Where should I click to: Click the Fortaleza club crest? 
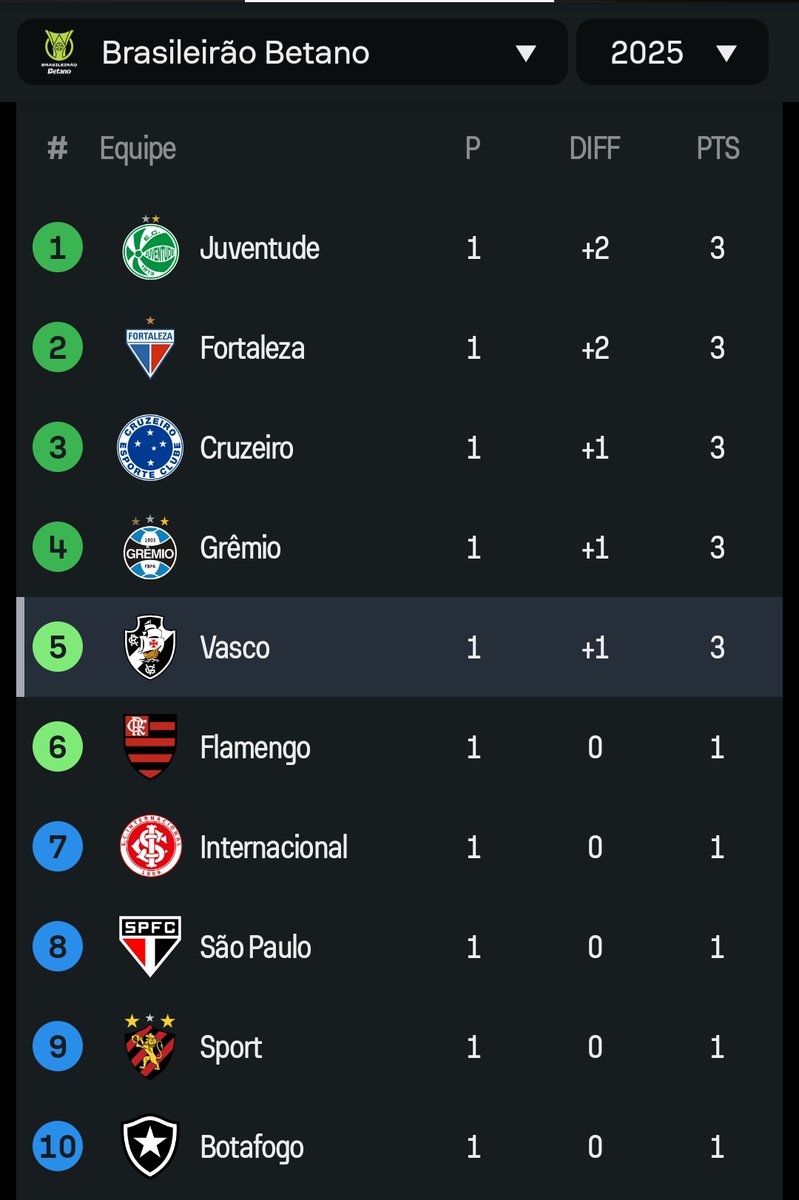pyautogui.click(x=150, y=349)
